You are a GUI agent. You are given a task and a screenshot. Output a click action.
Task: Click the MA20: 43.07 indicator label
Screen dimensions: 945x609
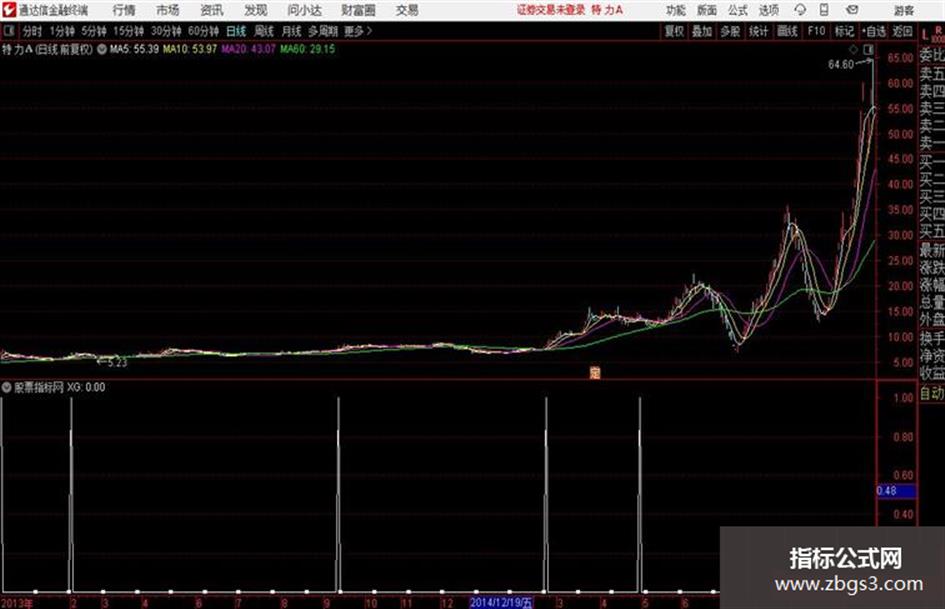tap(248, 49)
